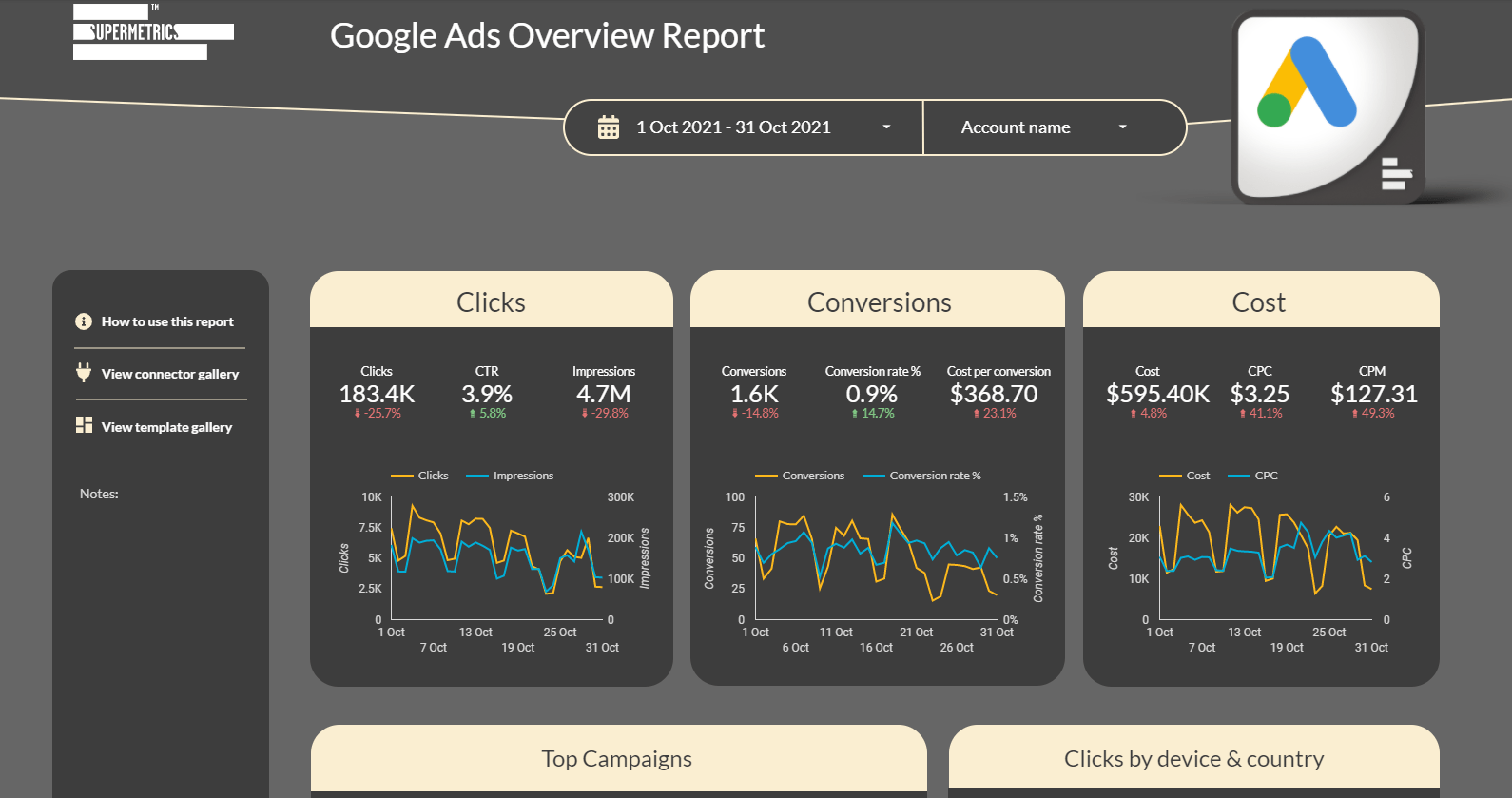Image resolution: width=1512 pixels, height=798 pixels.
Task: Click the 13 Oct label on Clicks chart
Action: pos(475,633)
